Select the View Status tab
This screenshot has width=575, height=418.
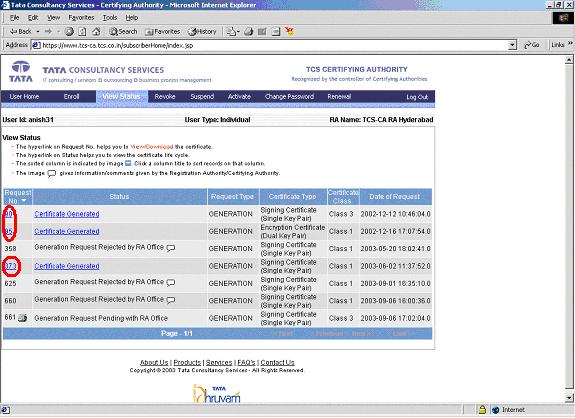(x=121, y=96)
